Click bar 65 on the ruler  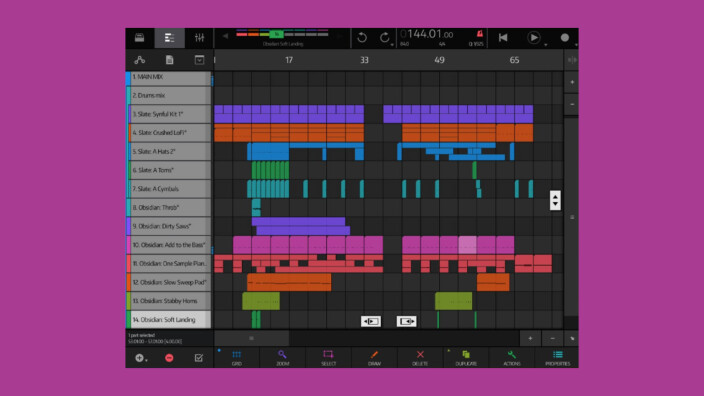[514, 60]
